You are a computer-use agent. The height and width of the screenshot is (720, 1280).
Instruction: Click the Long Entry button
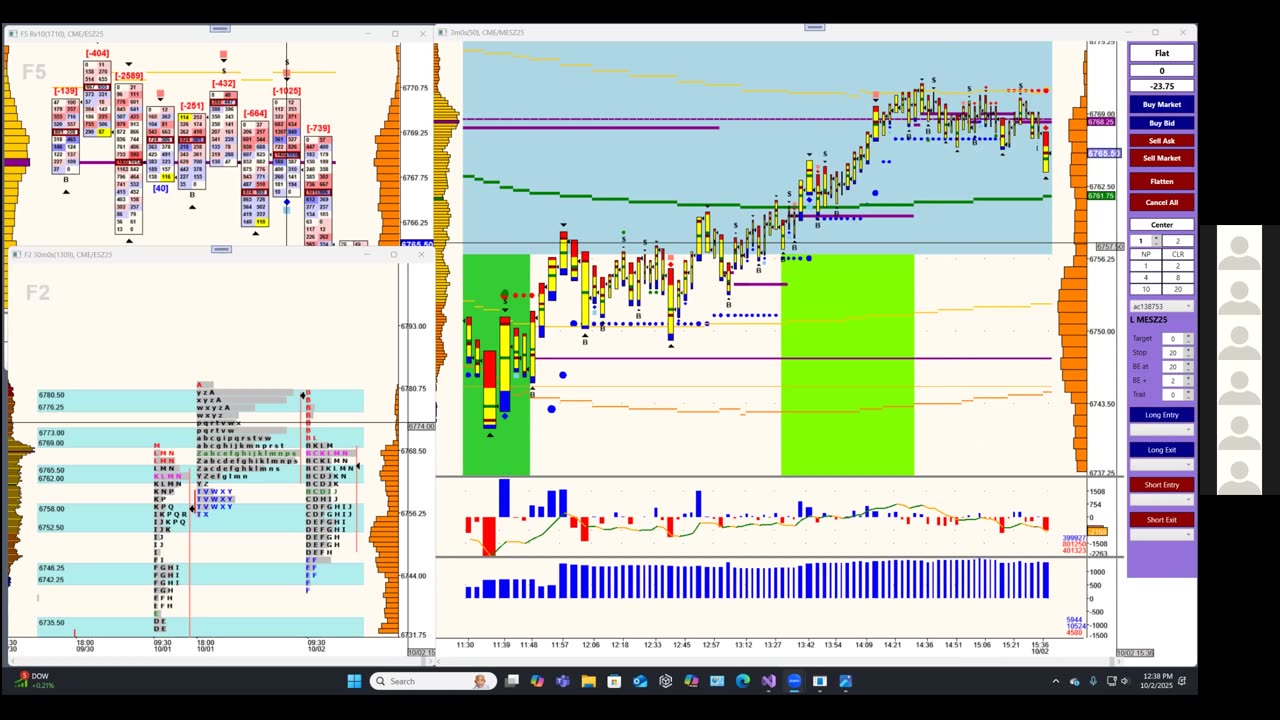pyautogui.click(x=1161, y=414)
